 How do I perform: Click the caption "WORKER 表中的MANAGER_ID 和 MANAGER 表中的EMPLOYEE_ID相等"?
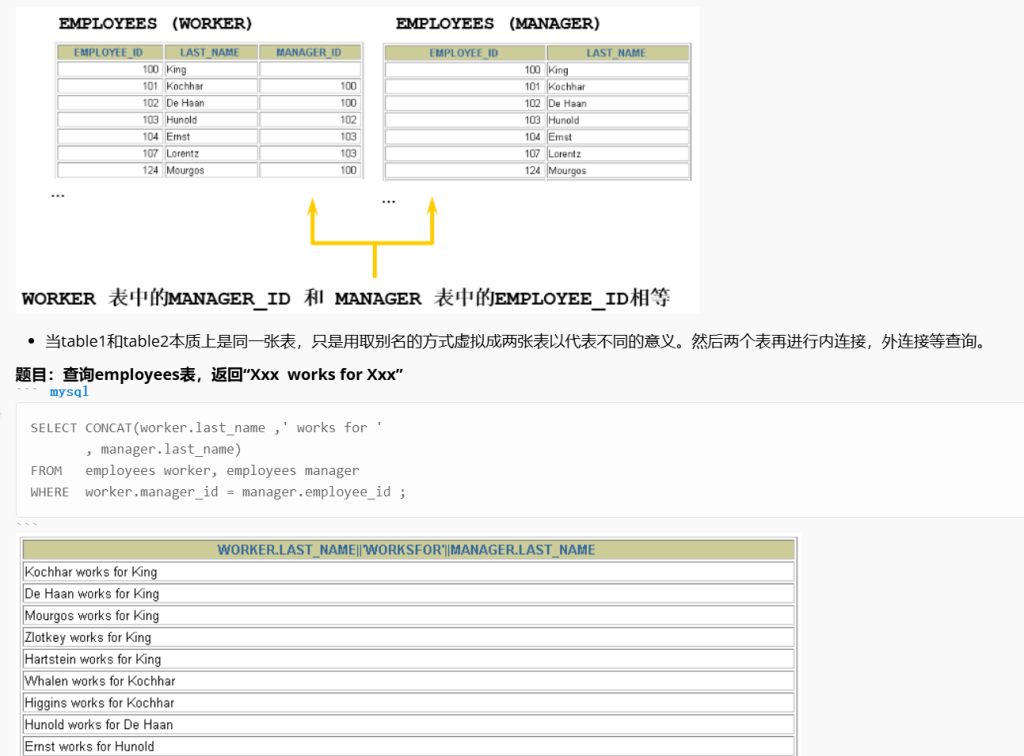(x=346, y=298)
